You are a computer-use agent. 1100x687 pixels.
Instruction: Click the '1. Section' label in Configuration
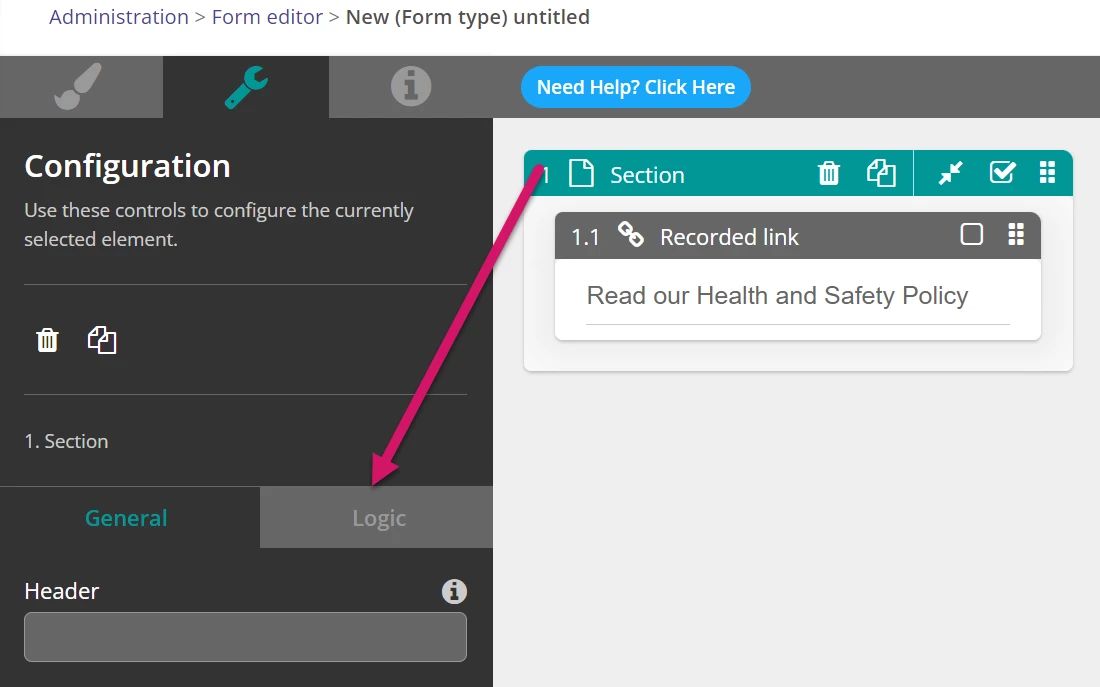click(x=67, y=441)
